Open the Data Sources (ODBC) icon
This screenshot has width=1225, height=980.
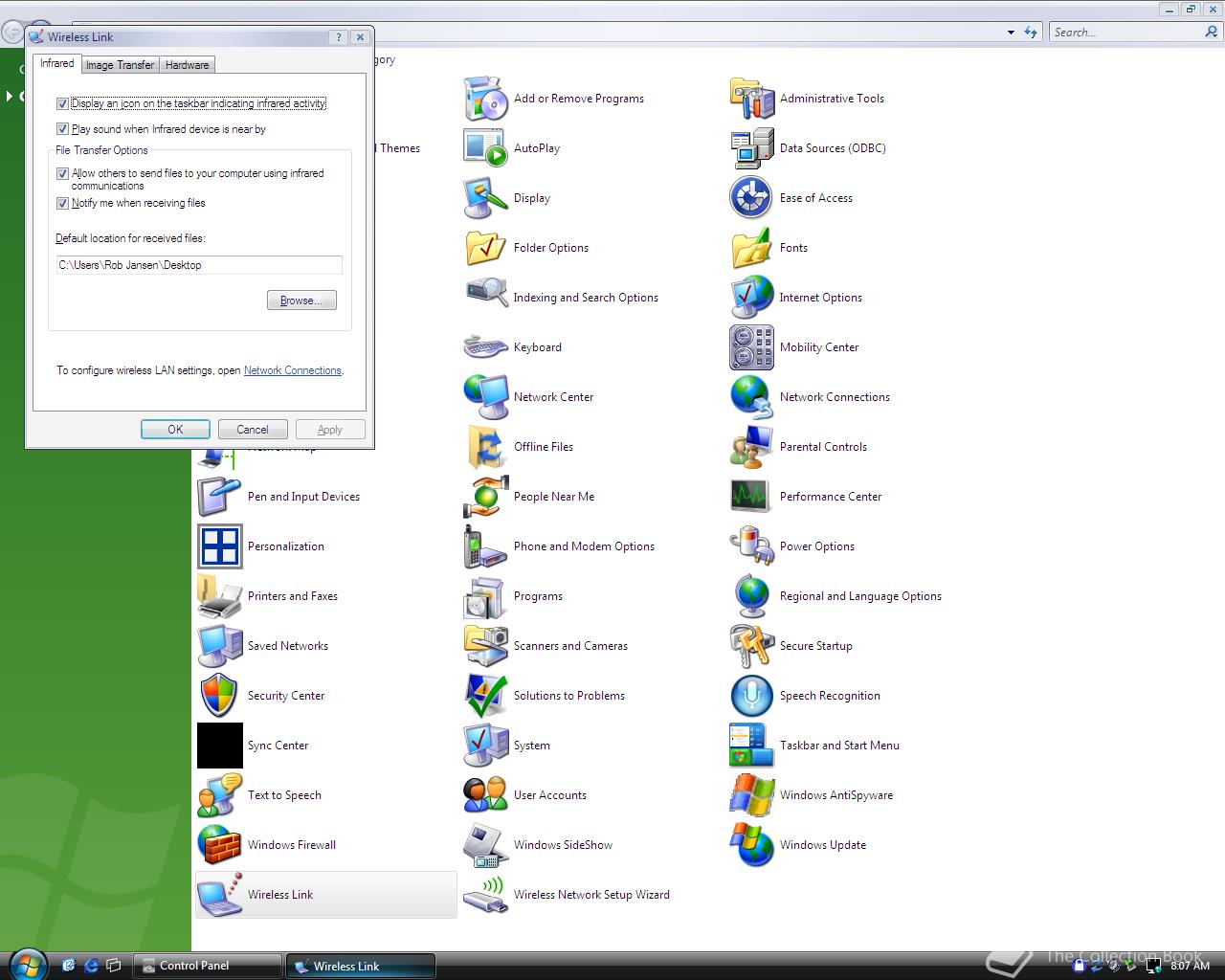pos(751,148)
